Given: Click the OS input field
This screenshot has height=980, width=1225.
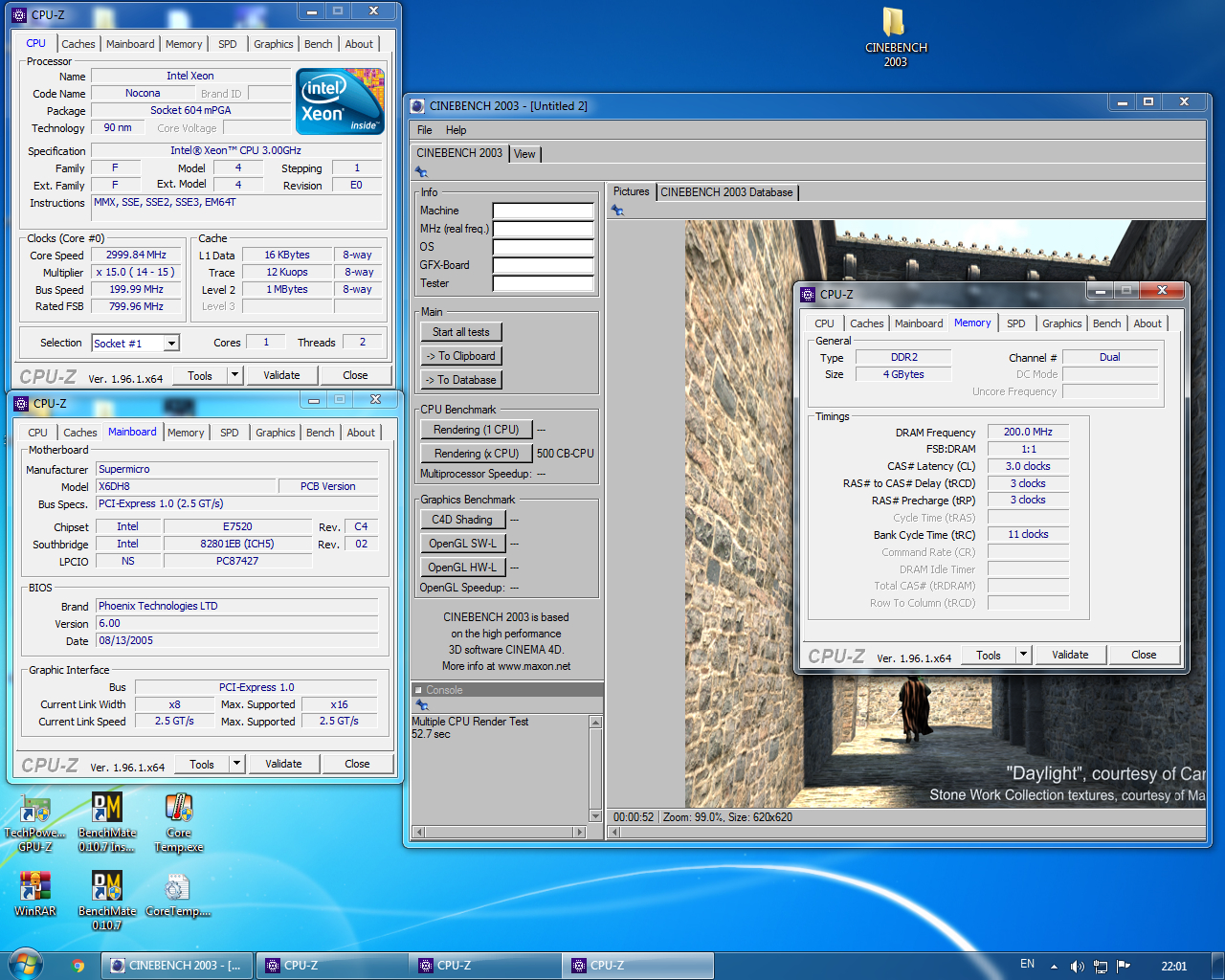Looking at the screenshot, I should tap(543, 247).
